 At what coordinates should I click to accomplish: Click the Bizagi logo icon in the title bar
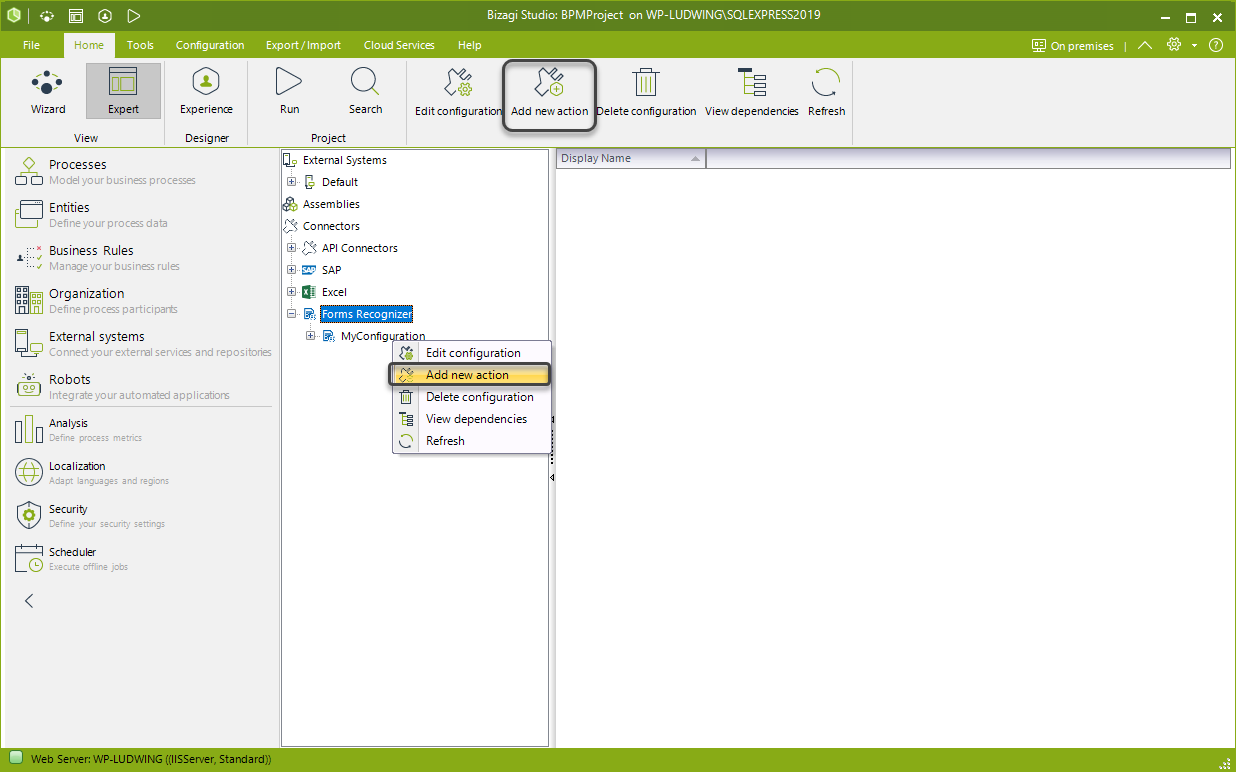point(13,16)
